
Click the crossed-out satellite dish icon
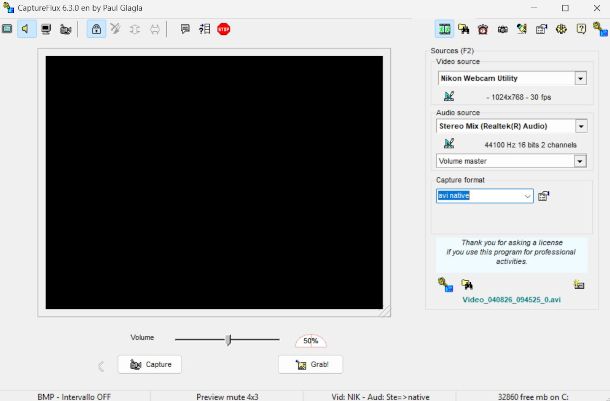coord(115,29)
